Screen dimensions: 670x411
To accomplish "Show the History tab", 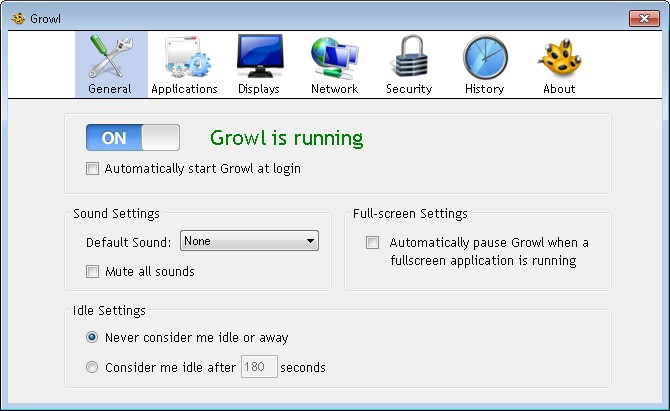I will point(485,65).
